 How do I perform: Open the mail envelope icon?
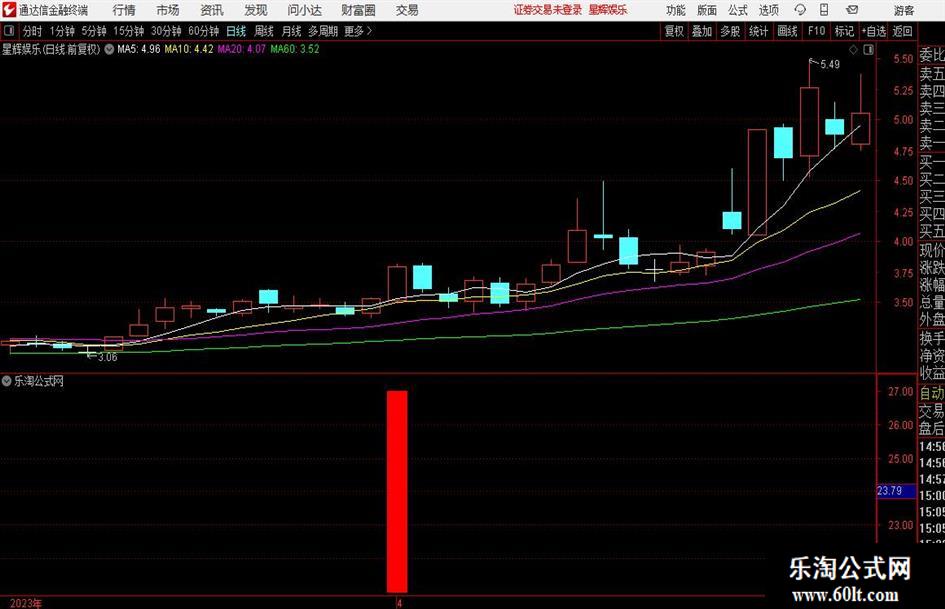coord(852,10)
